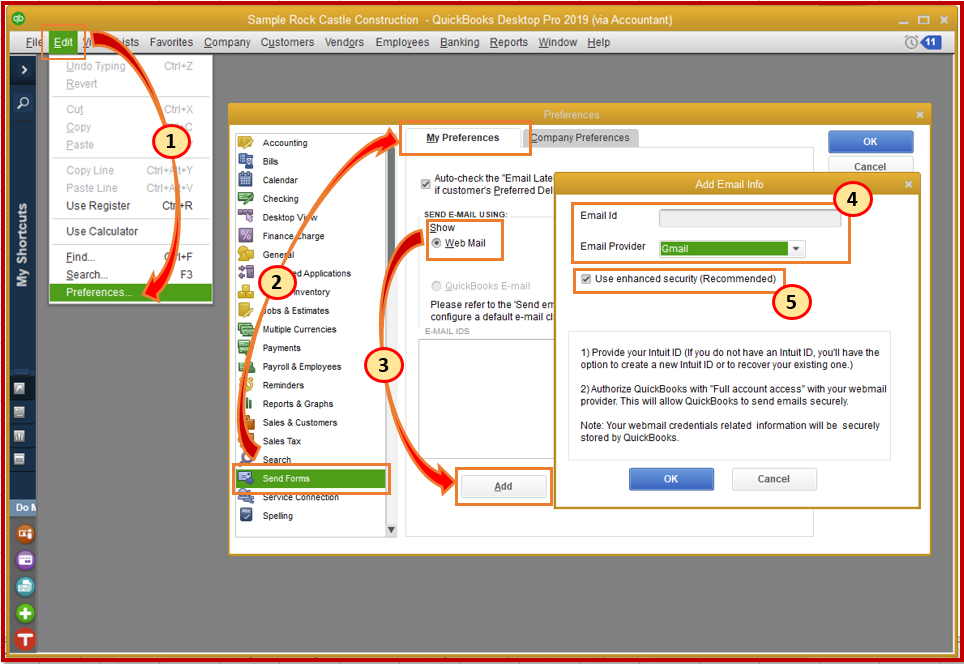
Task: Click Cancel in Preferences window
Action: tap(870, 166)
